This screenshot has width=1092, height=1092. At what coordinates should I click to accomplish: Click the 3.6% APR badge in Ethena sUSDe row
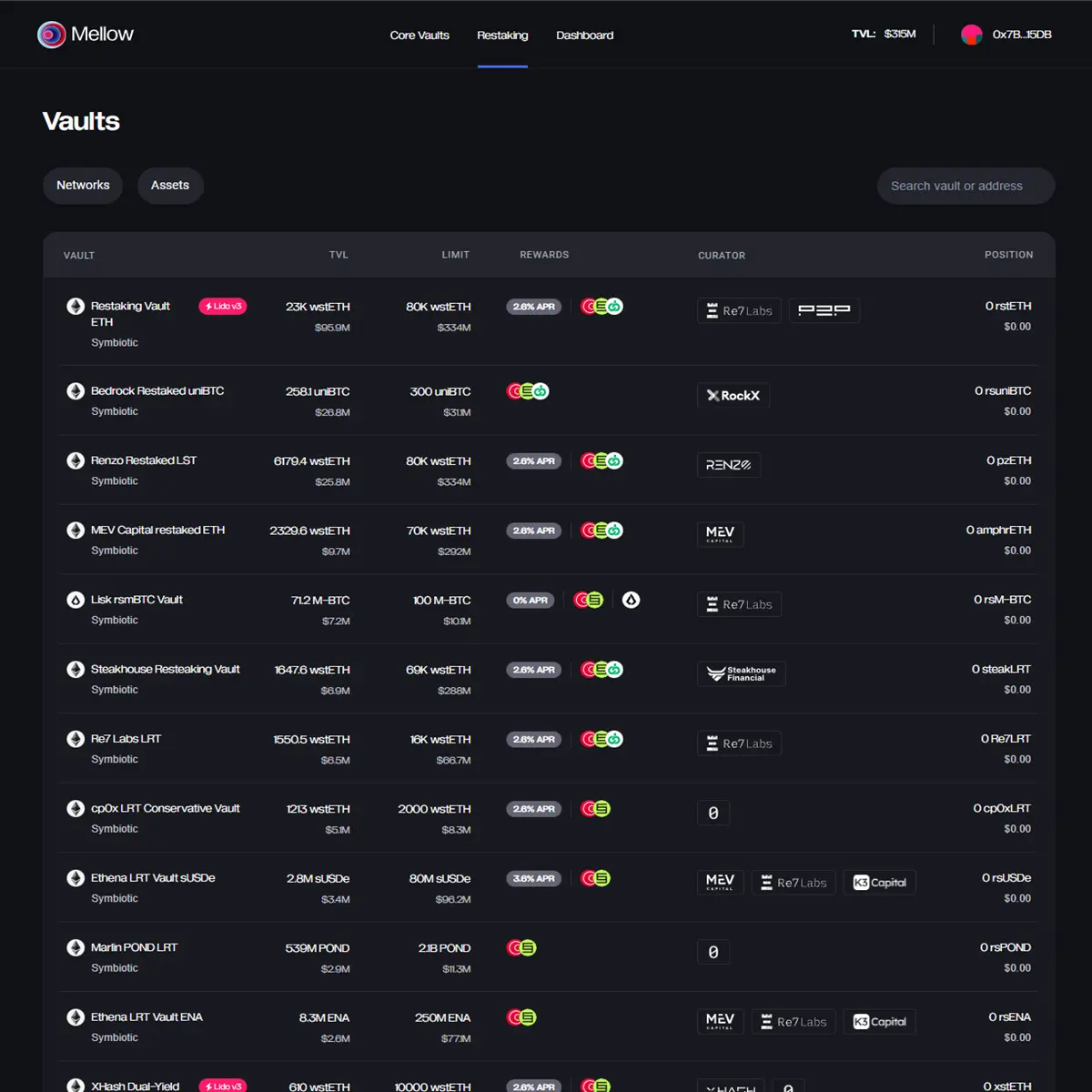click(x=534, y=879)
